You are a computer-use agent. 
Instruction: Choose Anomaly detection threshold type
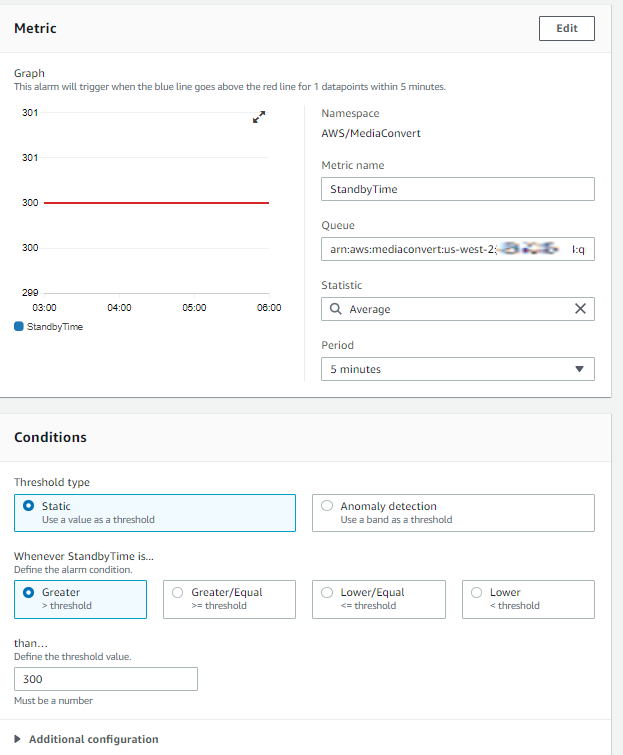327,506
